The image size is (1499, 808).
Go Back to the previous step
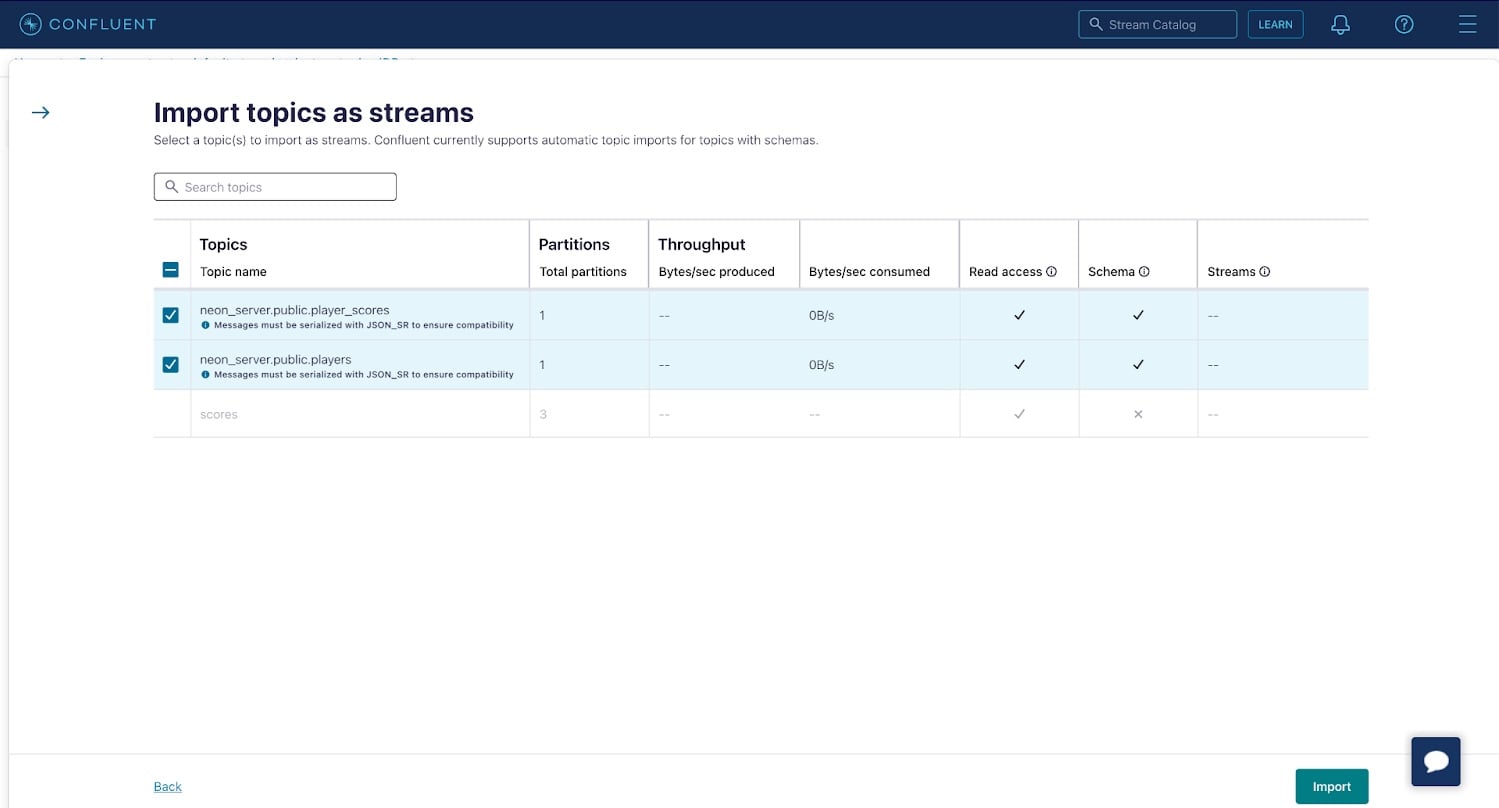167,786
